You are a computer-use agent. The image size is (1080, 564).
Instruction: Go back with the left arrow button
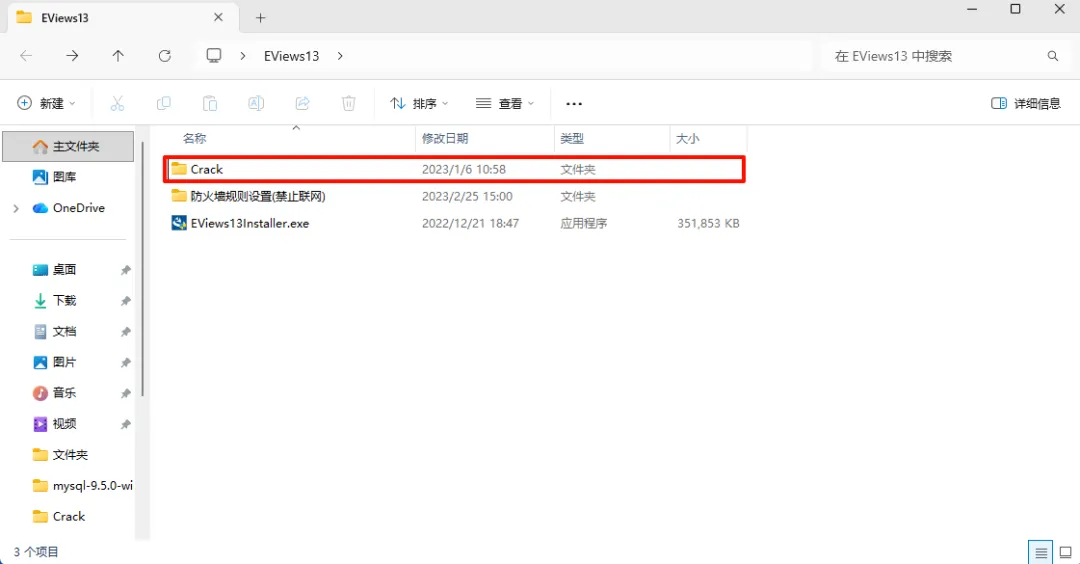tap(26, 56)
